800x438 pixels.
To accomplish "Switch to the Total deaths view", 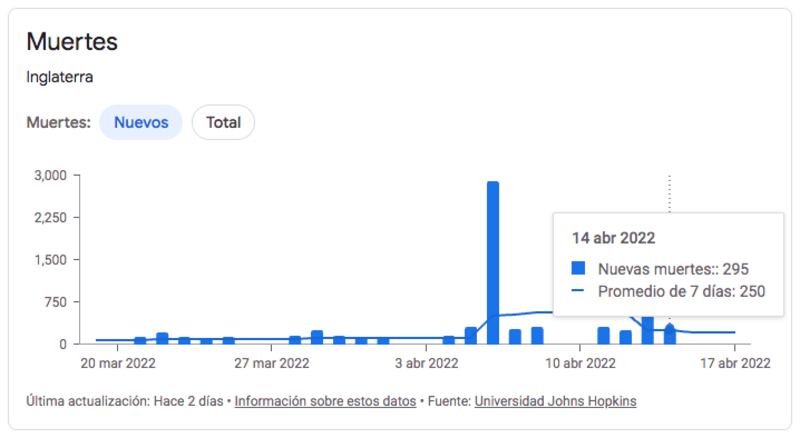I will point(223,123).
